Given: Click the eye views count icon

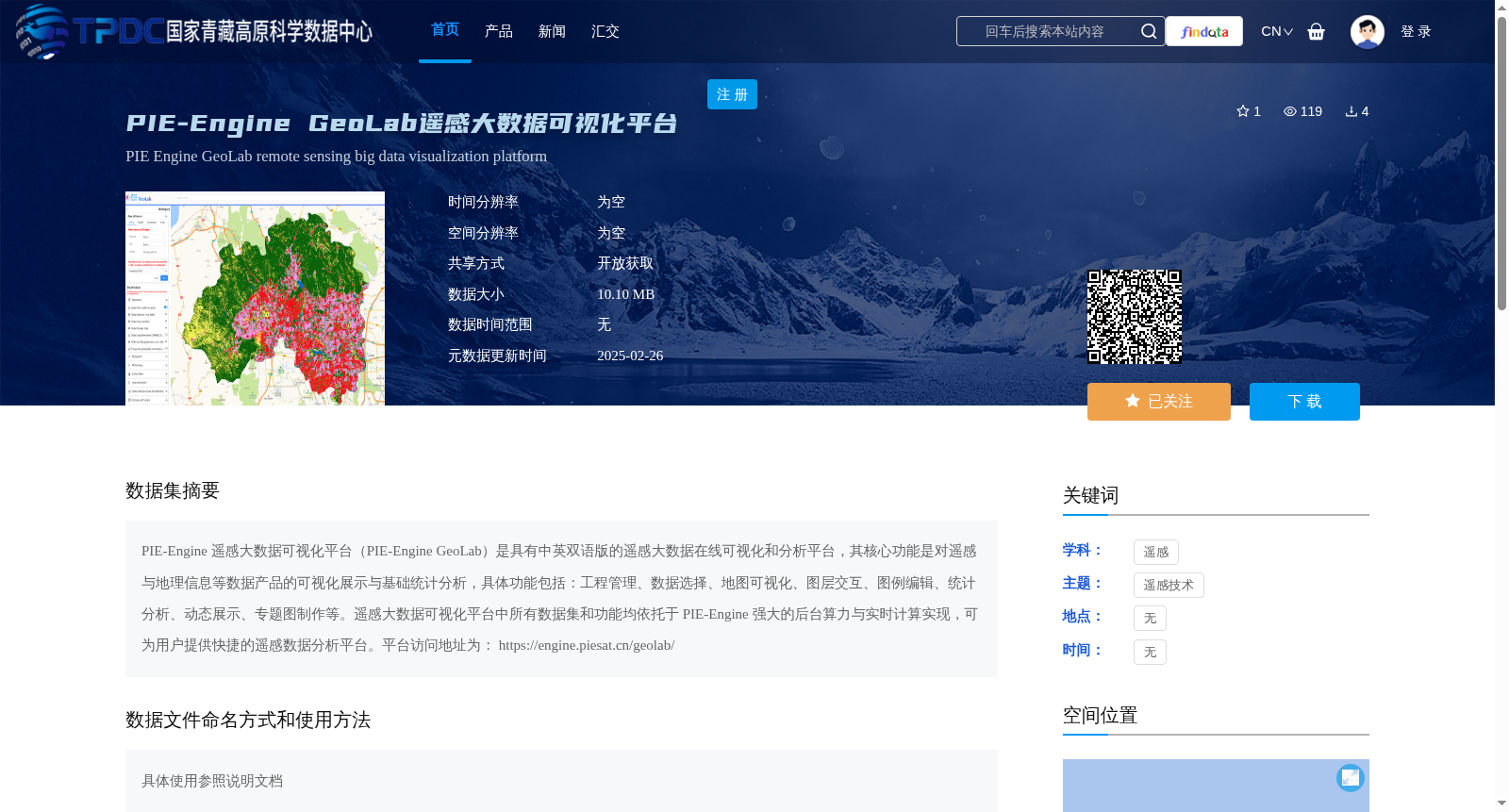Looking at the screenshot, I should point(1290,111).
